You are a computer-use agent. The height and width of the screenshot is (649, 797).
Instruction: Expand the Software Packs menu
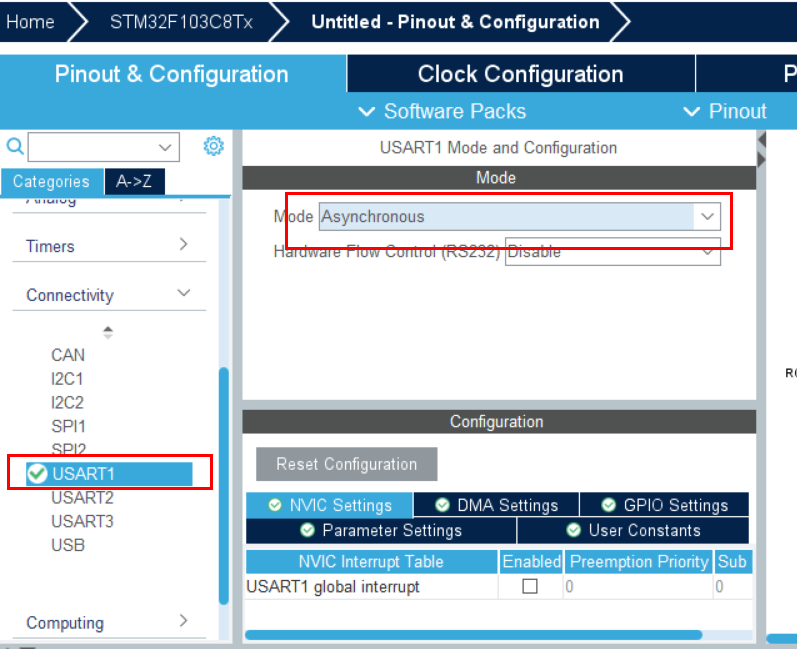442,111
